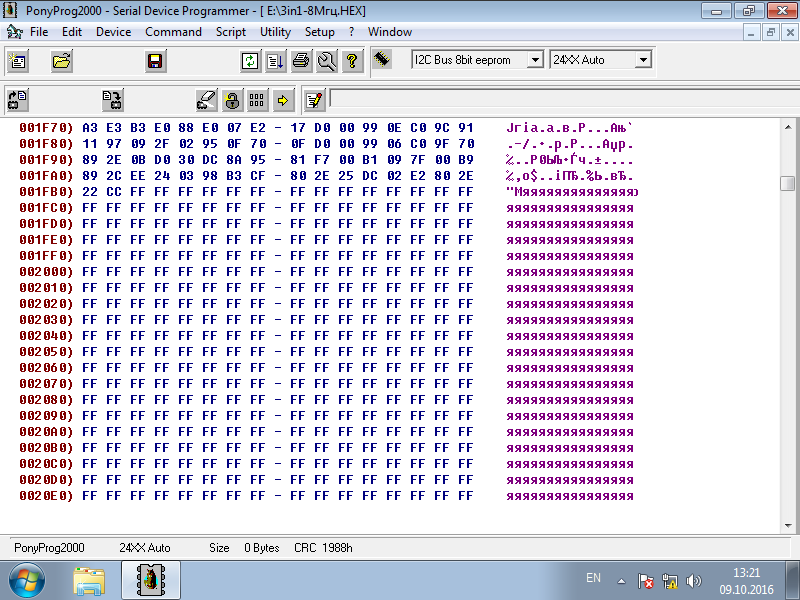Click the New window toolbar icon
Screen dimensions: 800x600
(x=18, y=62)
